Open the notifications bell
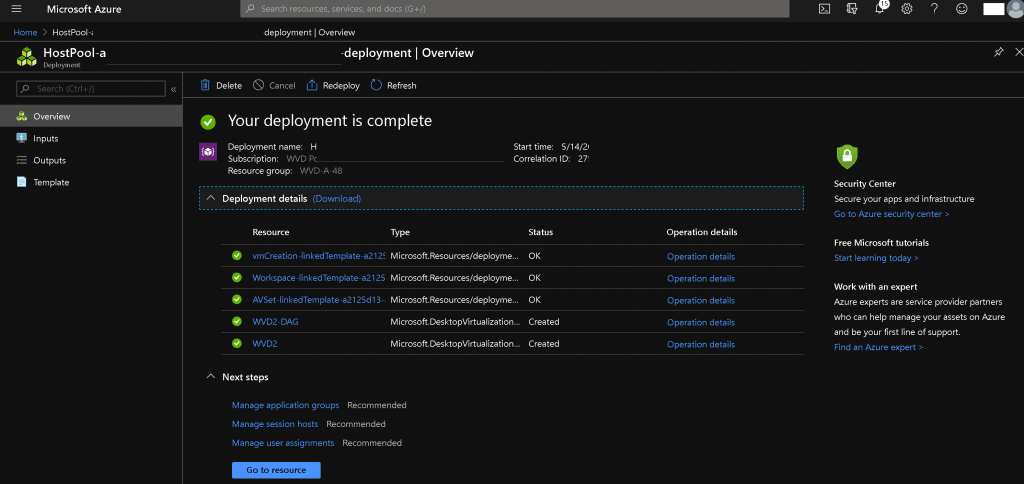Screen dimensions: 1024x484 point(880,8)
